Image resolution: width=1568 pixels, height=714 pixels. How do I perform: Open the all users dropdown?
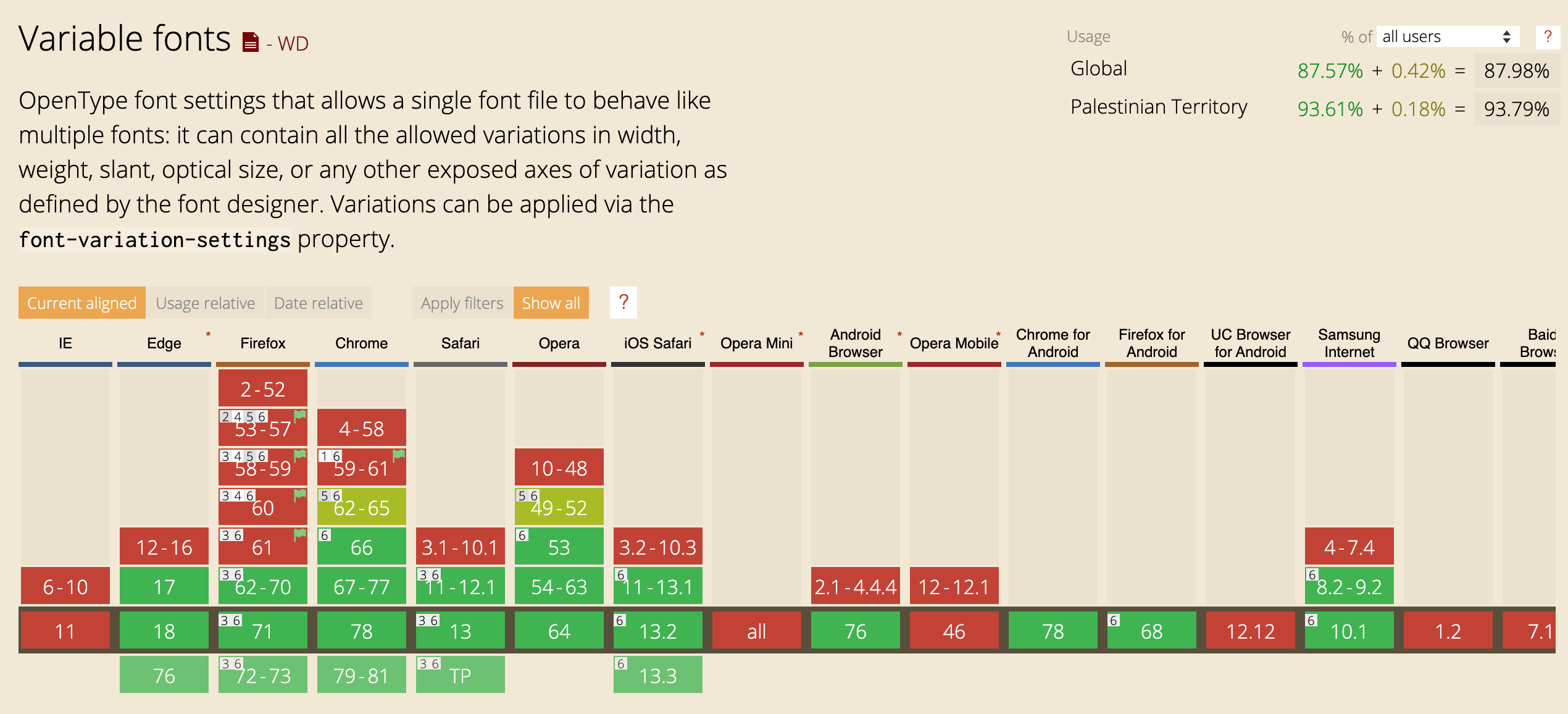pyautogui.click(x=1446, y=37)
